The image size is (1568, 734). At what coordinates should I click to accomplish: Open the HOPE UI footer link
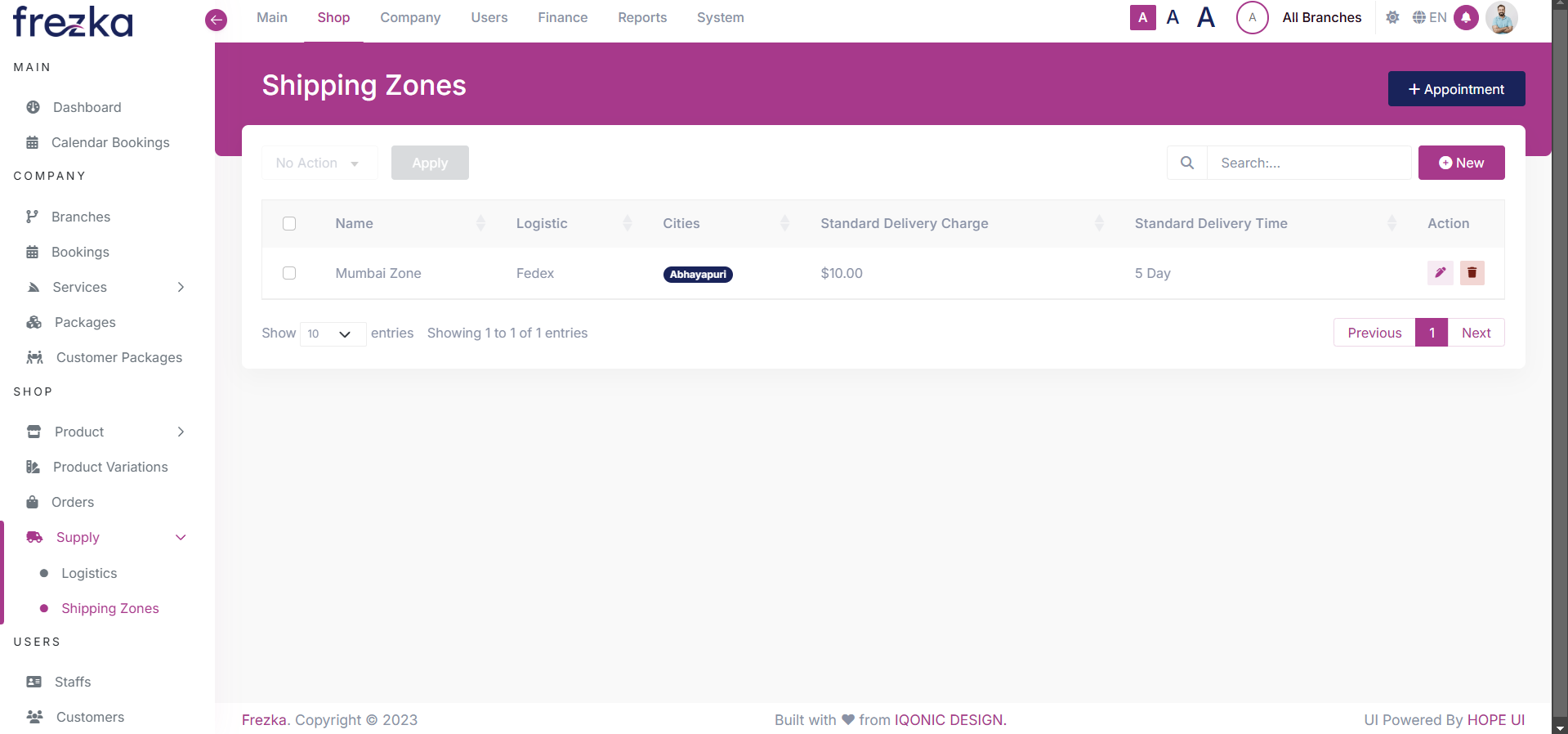click(1496, 720)
